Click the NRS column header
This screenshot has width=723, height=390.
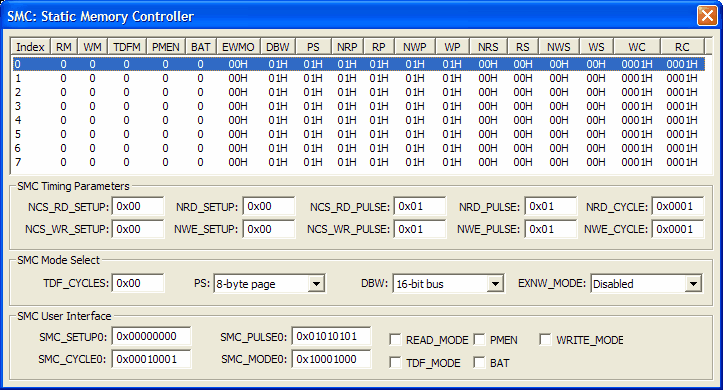[x=488, y=47]
